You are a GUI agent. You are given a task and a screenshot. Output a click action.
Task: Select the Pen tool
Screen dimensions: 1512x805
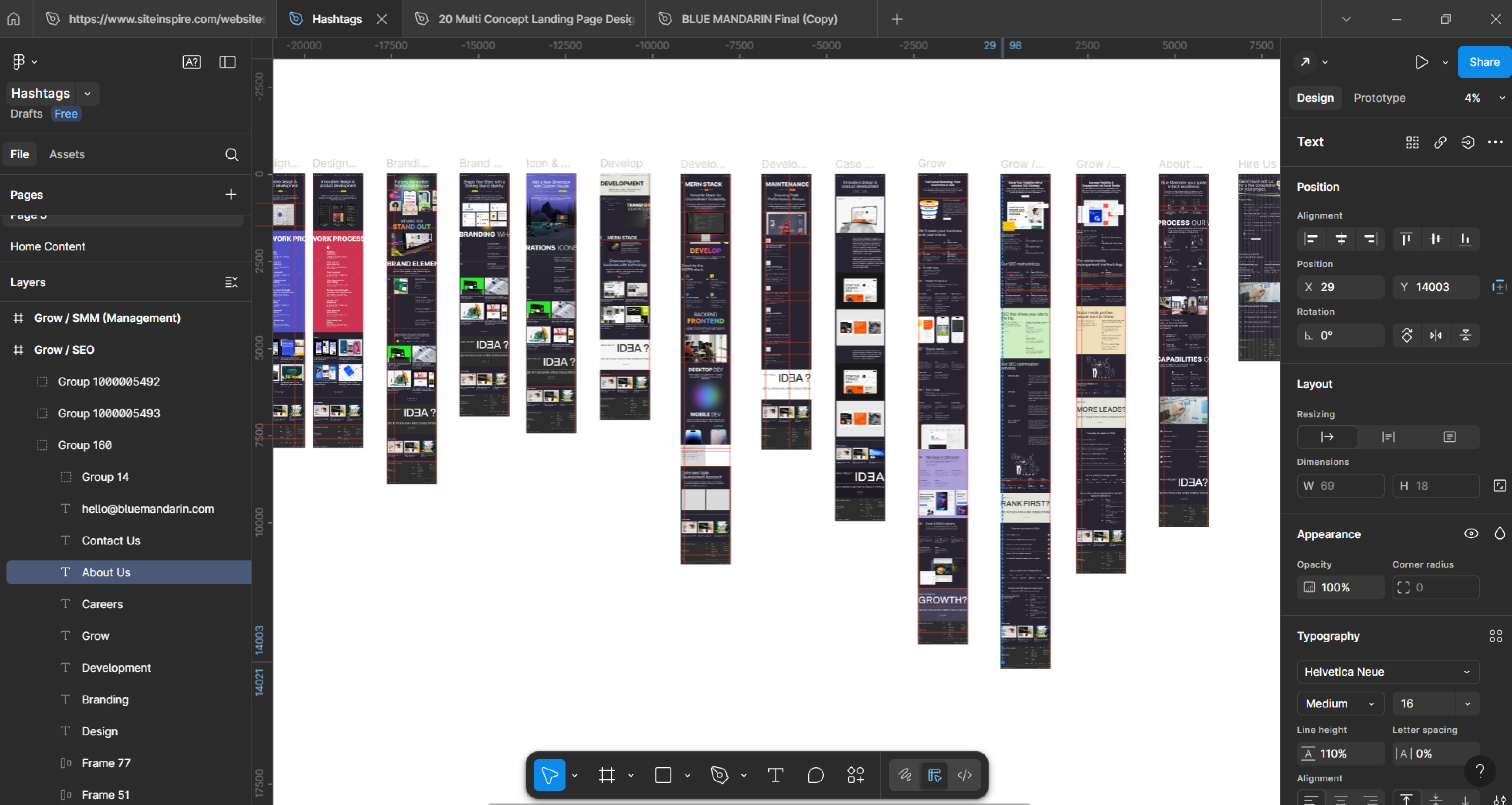(719, 775)
